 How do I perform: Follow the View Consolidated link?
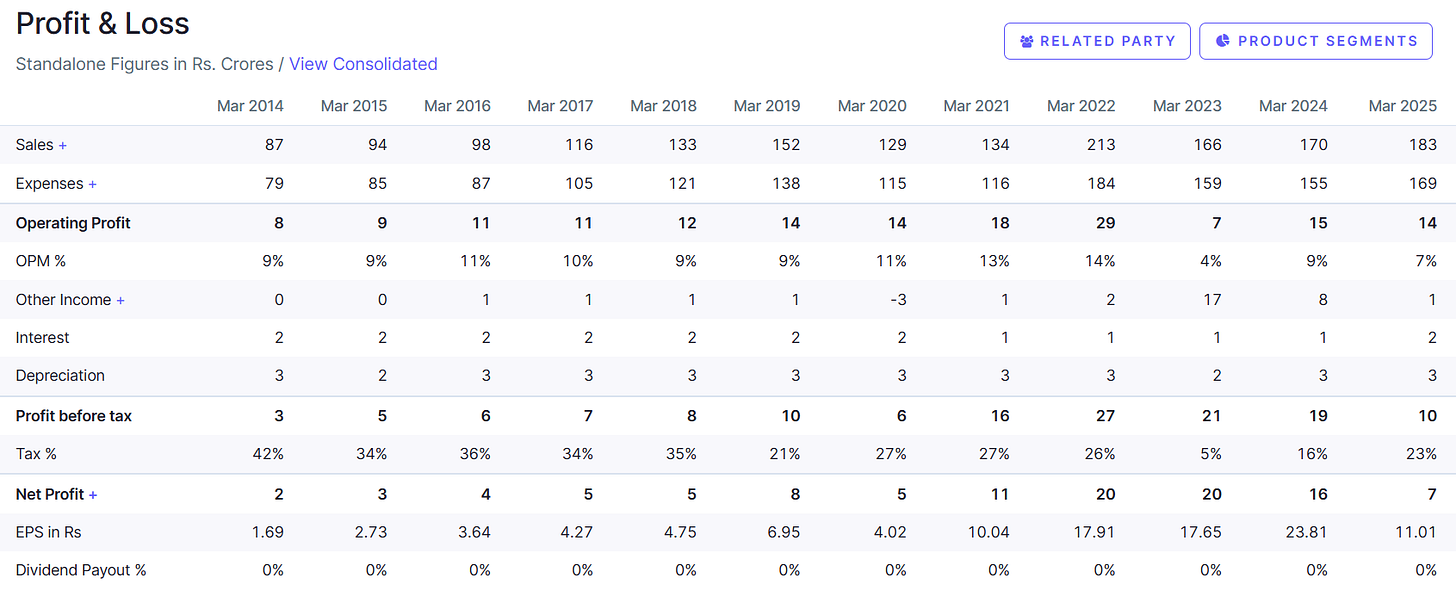pos(363,64)
